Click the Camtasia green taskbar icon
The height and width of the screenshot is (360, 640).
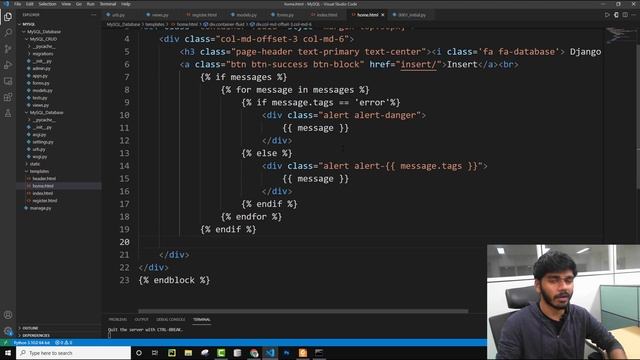[x=221, y=353]
